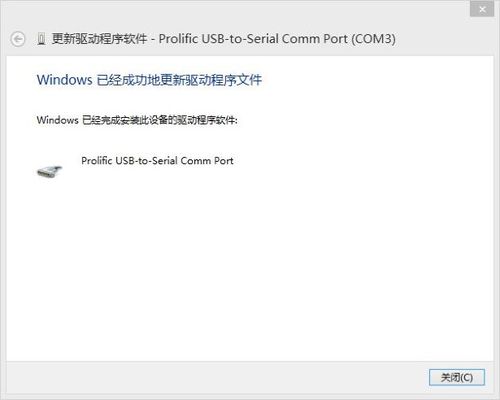500x400 pixels.
Task: Click the USB device icon beside the title
Action: coord(41,39)
